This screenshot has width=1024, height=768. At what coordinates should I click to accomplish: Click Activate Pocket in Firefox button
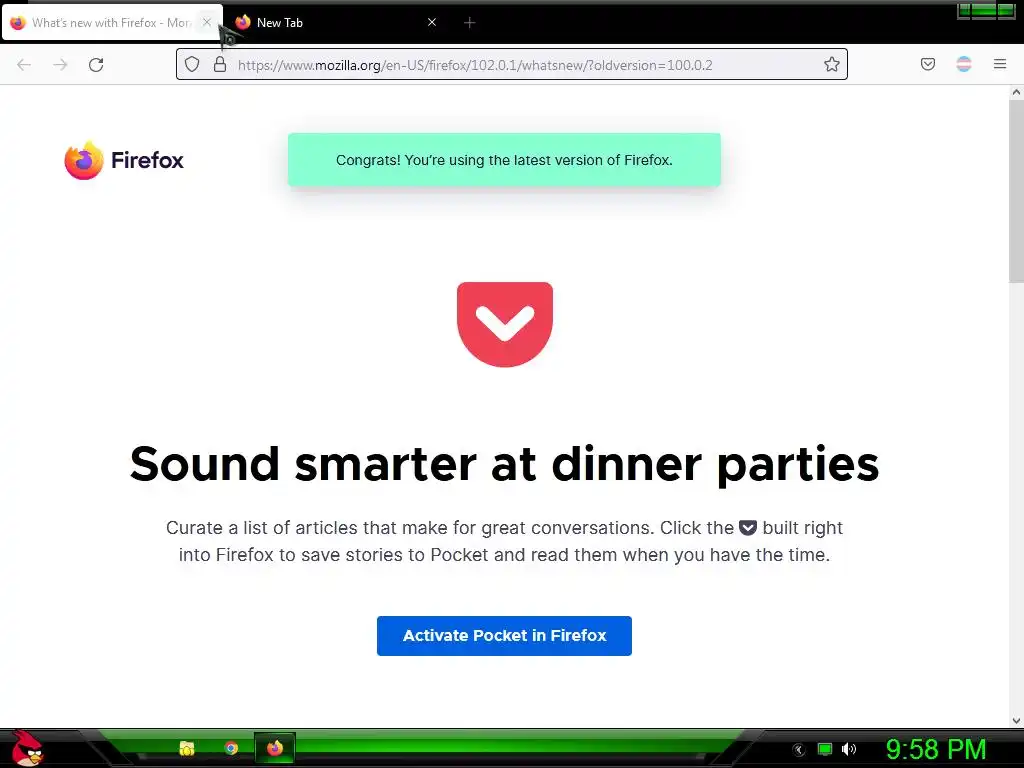click(x=504, y=635)
